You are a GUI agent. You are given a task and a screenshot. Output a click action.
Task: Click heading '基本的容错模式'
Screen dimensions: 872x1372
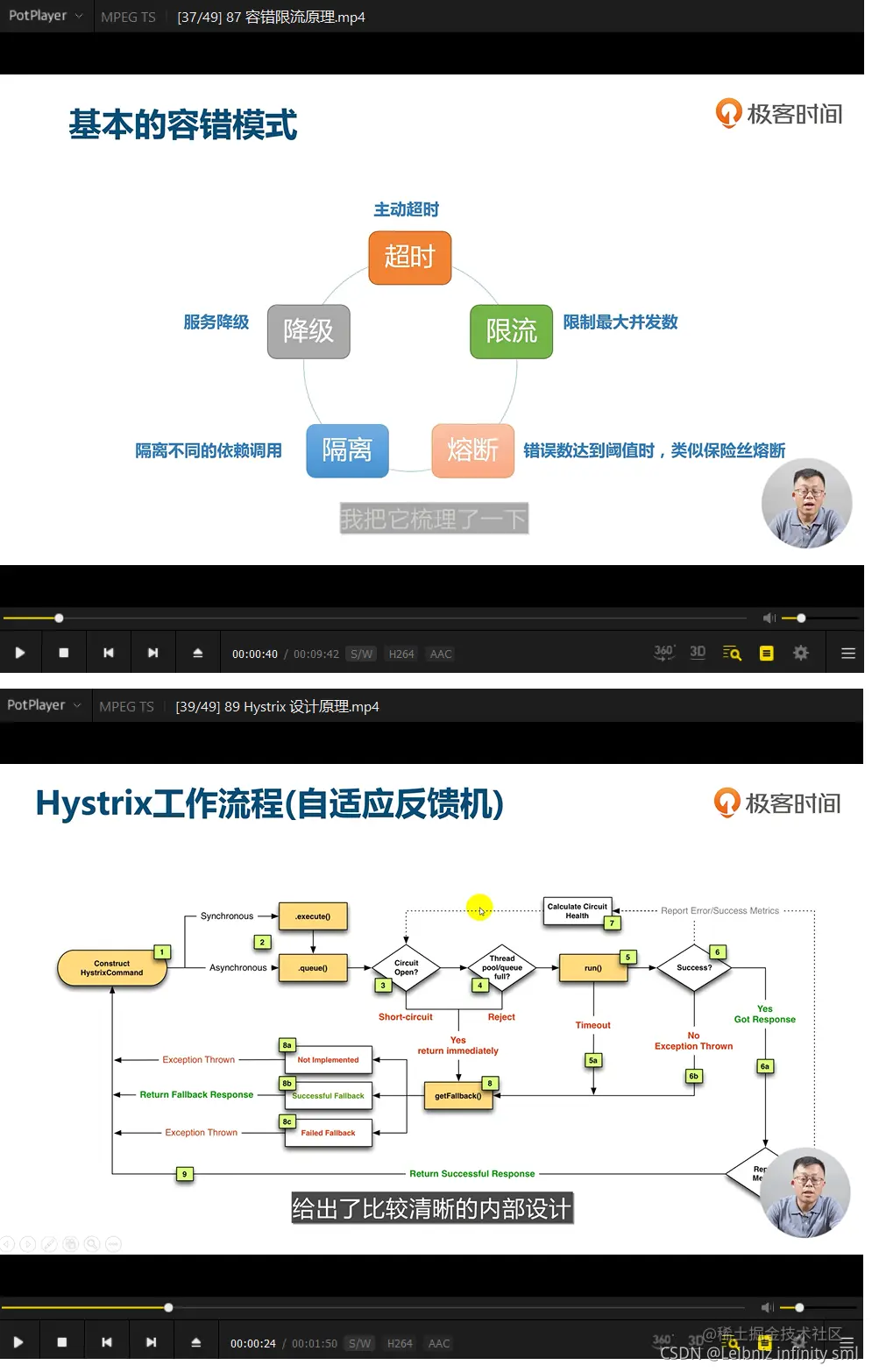[183, 124]
